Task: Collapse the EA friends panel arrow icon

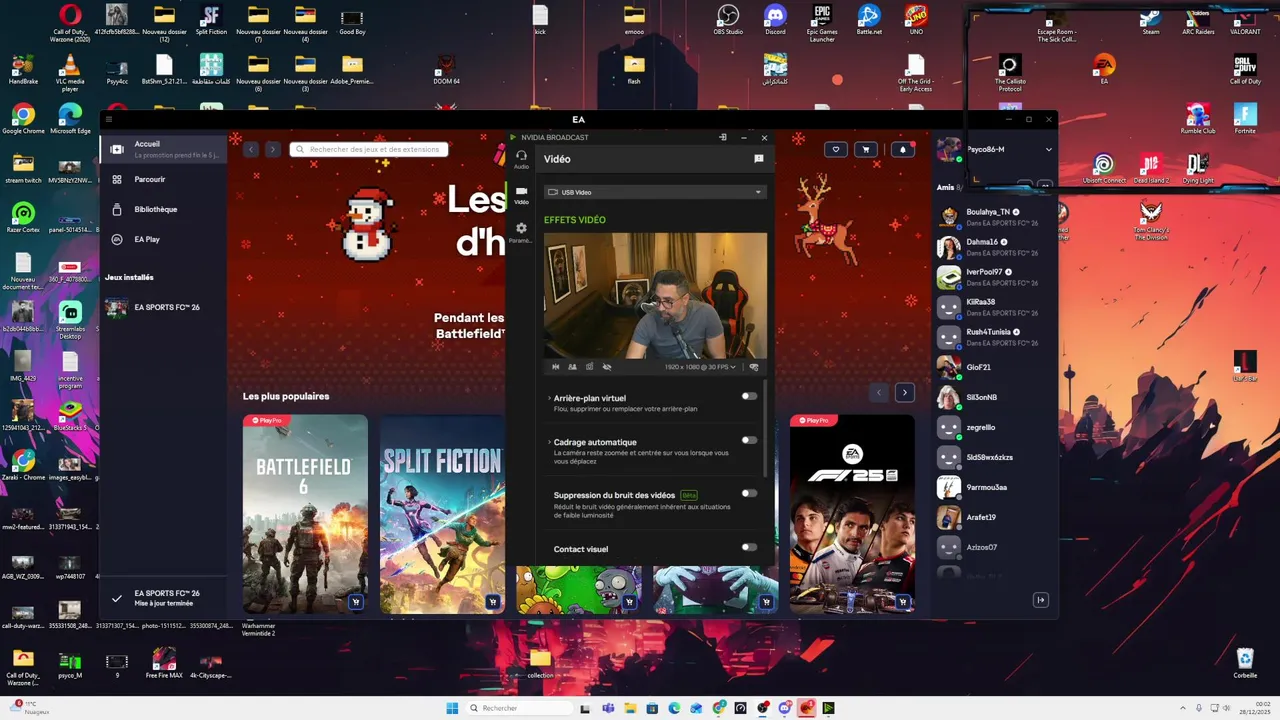Action: [x=1040, y=600]
